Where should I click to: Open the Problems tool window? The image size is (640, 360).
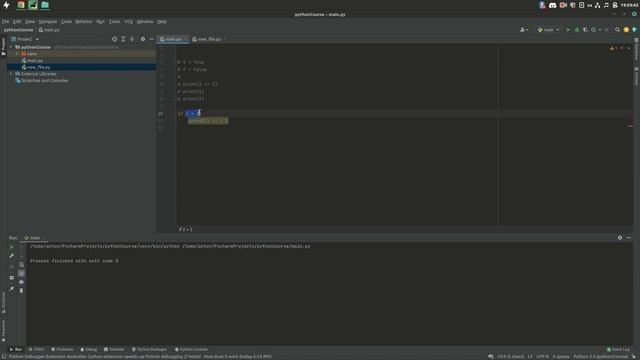(x=62, y=350)
